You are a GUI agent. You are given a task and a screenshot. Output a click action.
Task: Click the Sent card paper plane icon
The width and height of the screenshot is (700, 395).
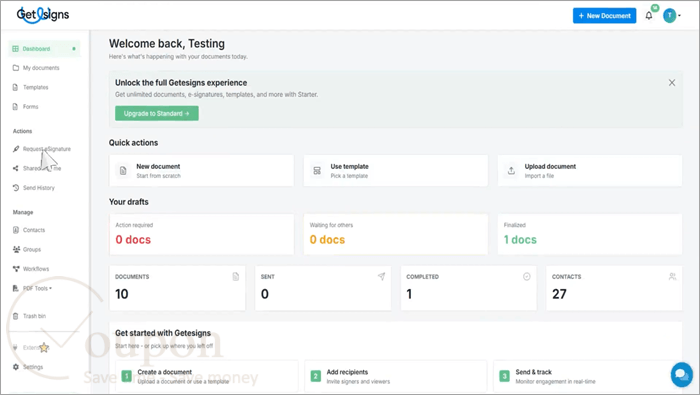click(381, 277)
